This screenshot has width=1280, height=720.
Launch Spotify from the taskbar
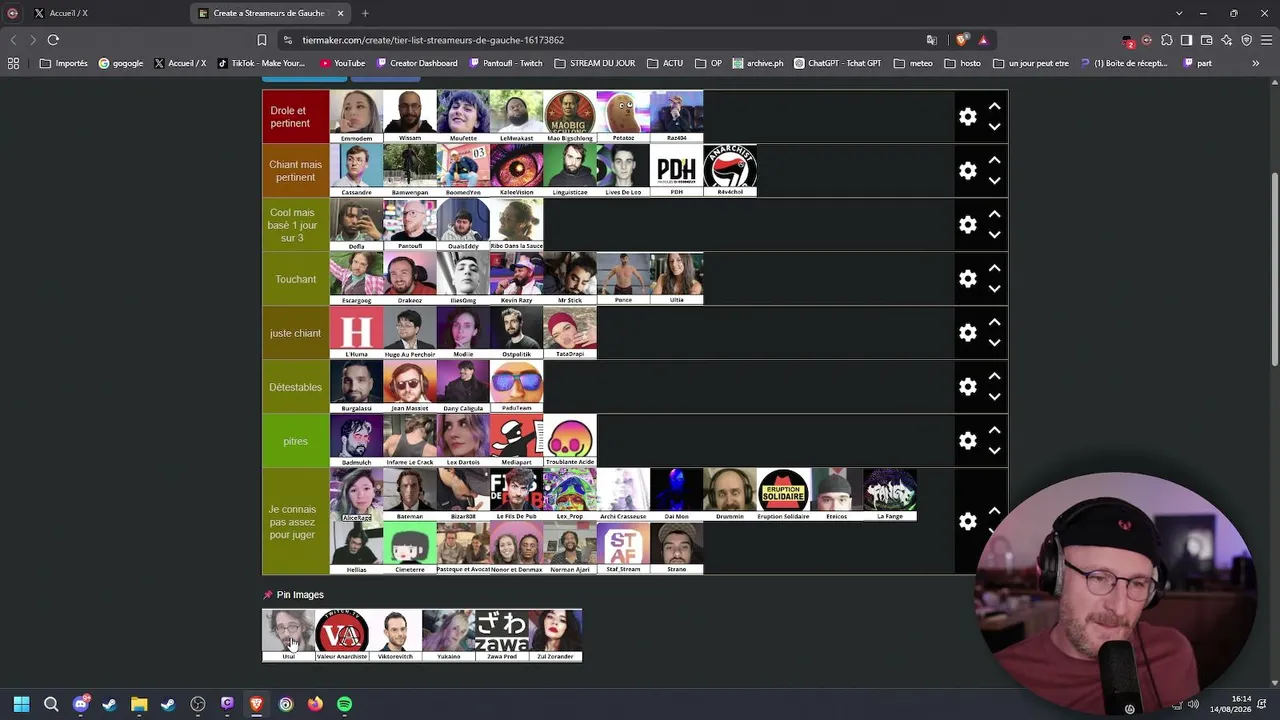coord(344,704)
